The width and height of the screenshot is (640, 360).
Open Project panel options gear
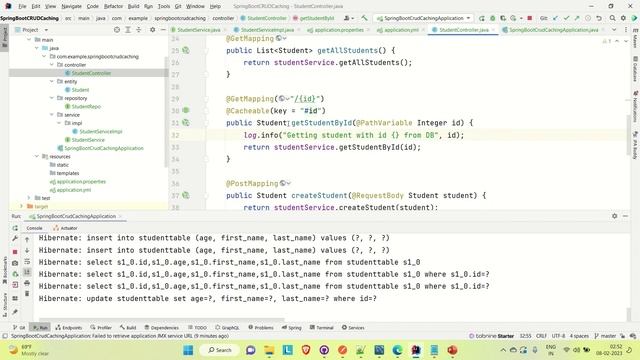pyautogui.click(x=152, y=30)
